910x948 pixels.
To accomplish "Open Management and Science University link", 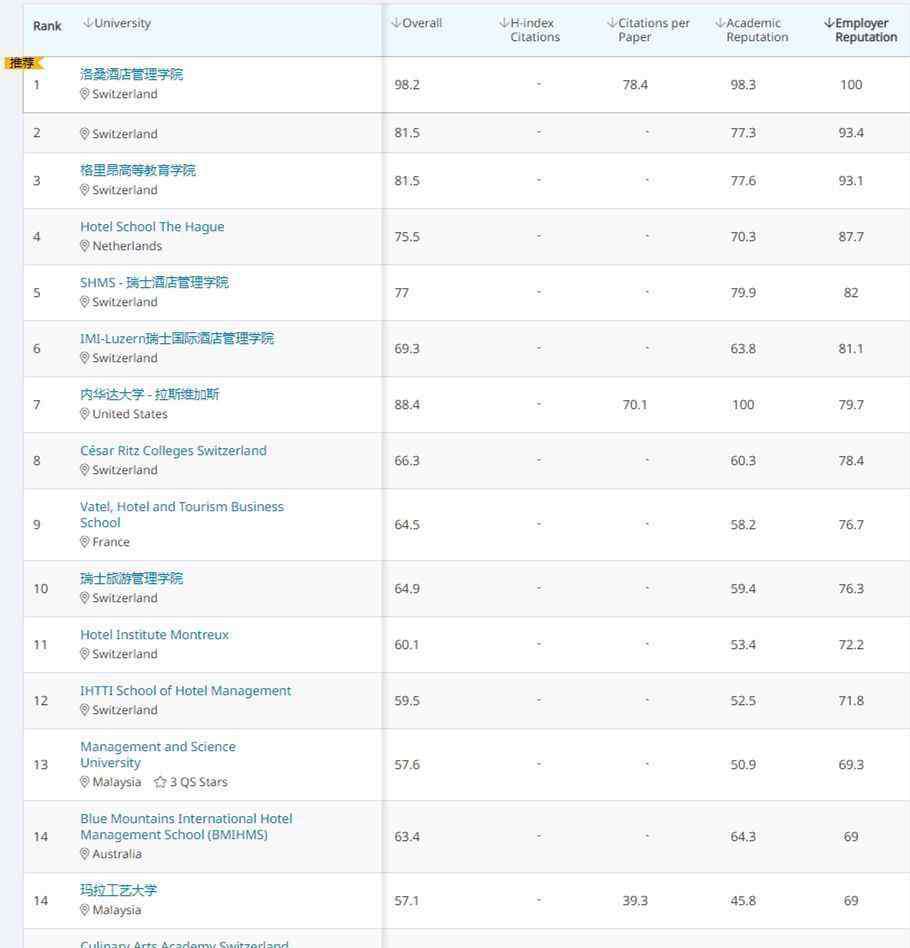I will (158, 755).
